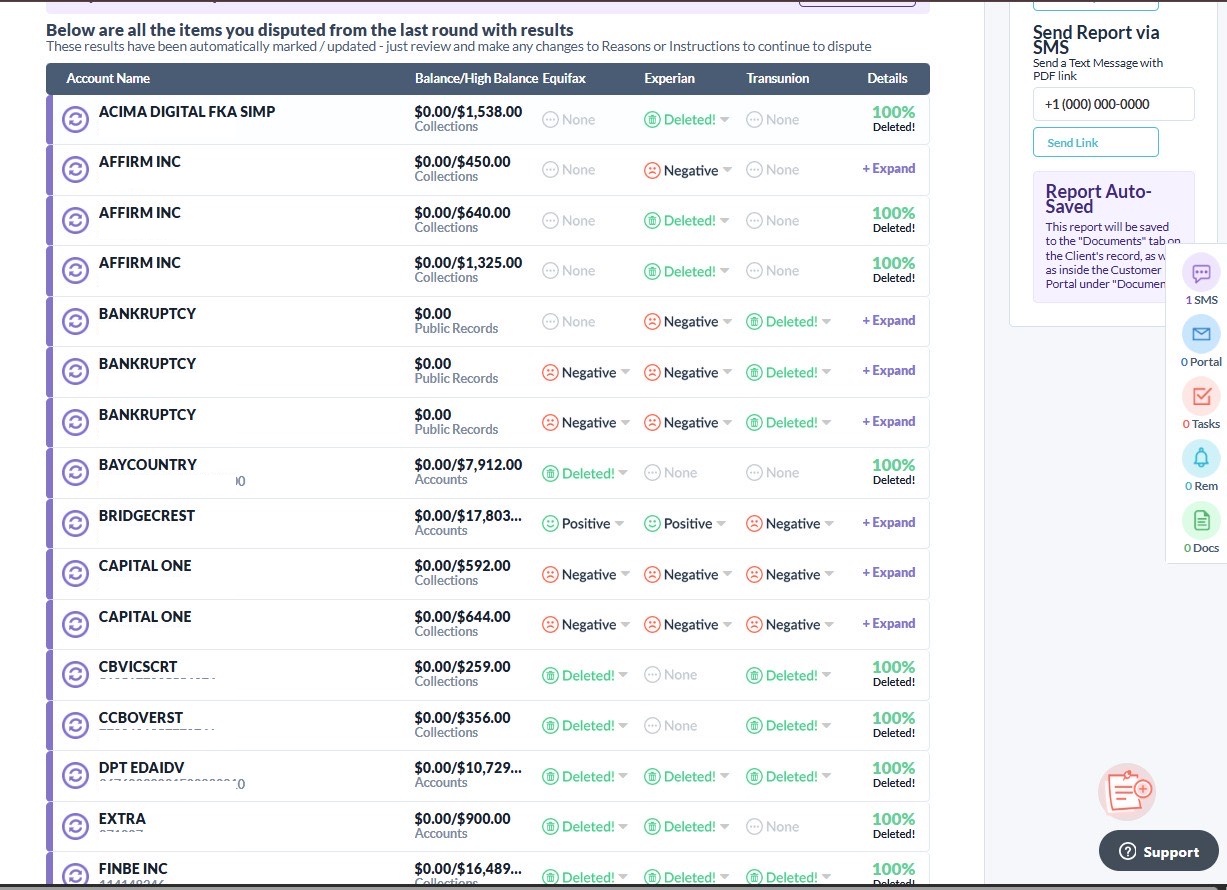Open the pink report clipboard icon near bottom
The height and width of the screenshot is (890, 1227).
tap(1127, 791)
